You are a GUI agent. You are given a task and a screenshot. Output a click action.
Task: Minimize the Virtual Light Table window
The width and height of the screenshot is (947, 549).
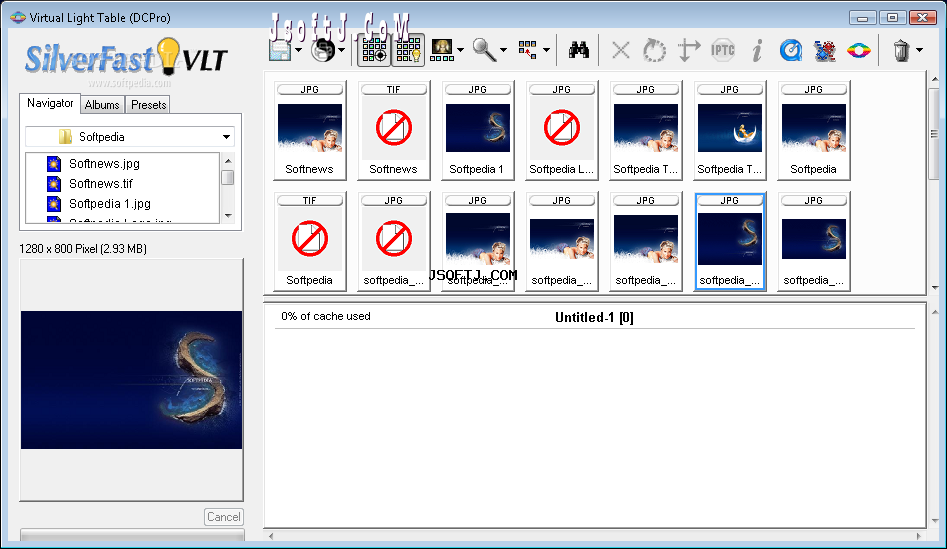click(862, 18)
